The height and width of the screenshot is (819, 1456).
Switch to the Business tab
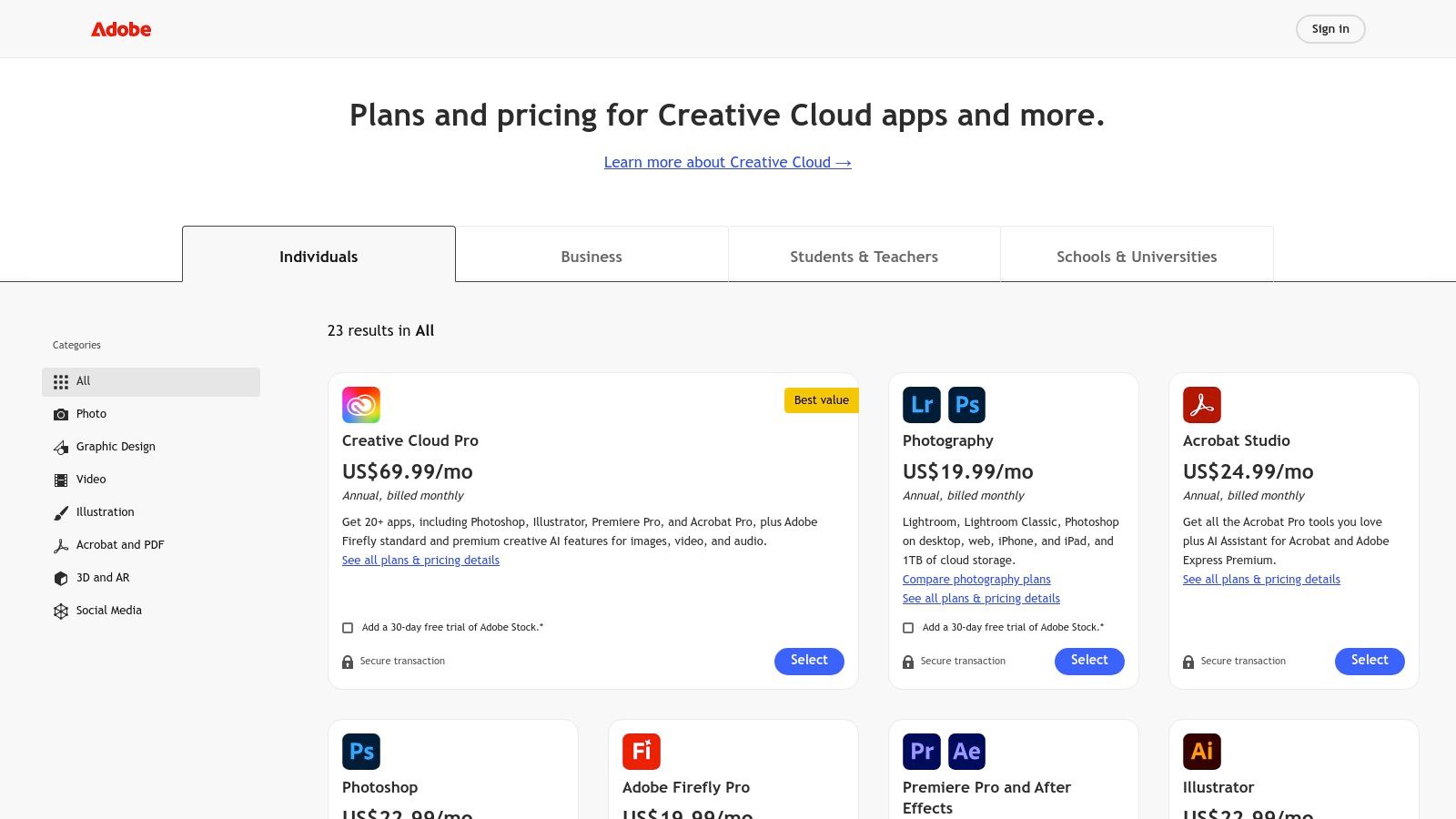[591, 257]
